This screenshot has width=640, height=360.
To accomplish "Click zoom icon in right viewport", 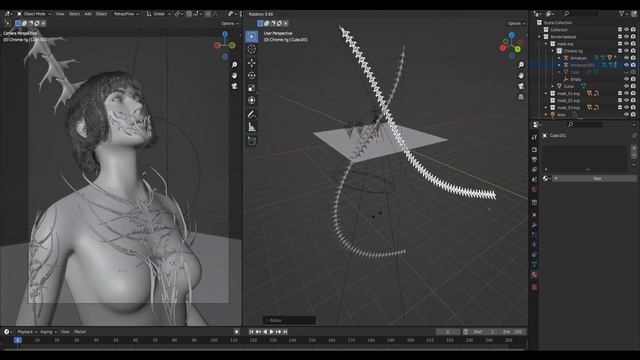I will coord(521,65).
